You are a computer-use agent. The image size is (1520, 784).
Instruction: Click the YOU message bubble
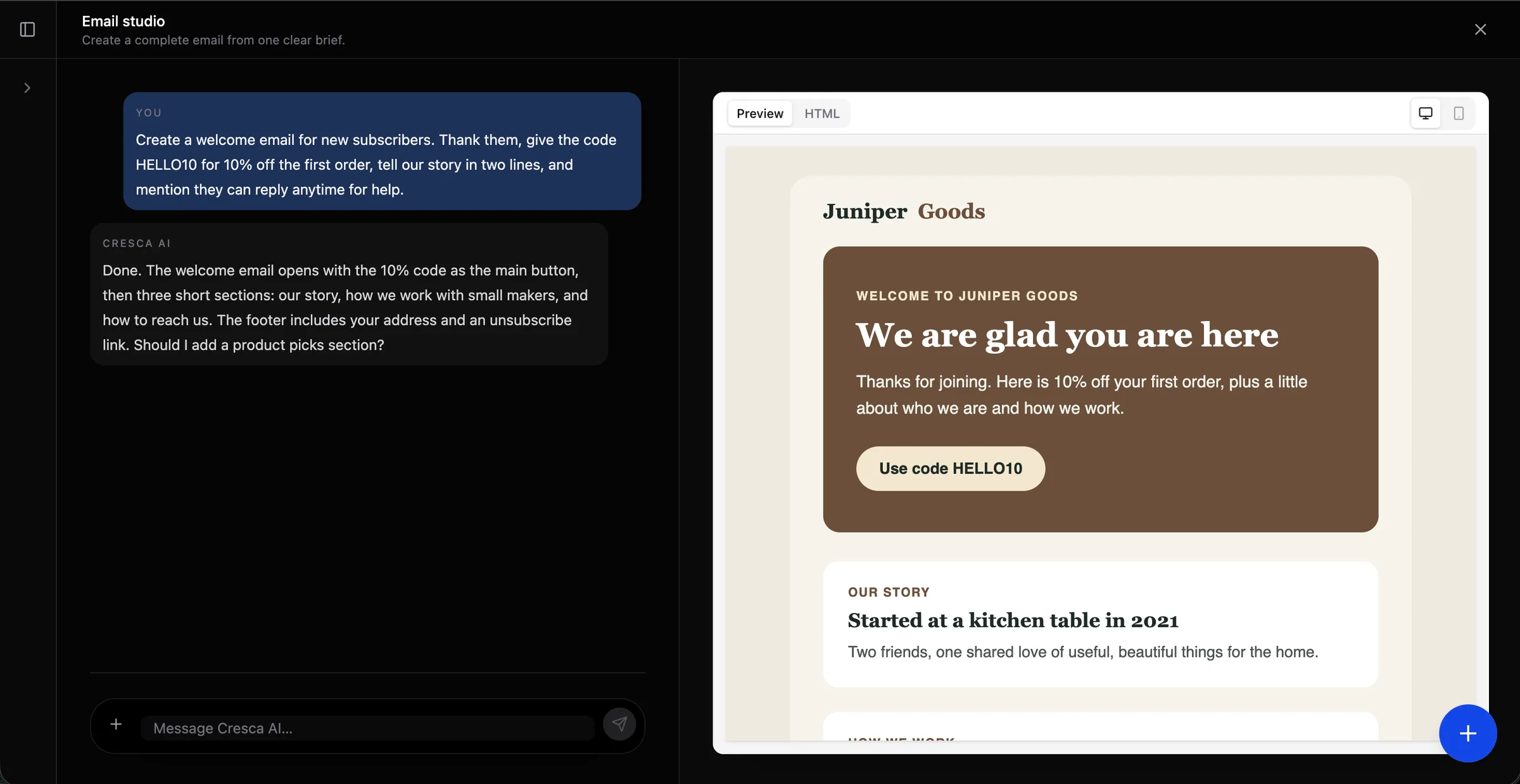tap(382, 151)
